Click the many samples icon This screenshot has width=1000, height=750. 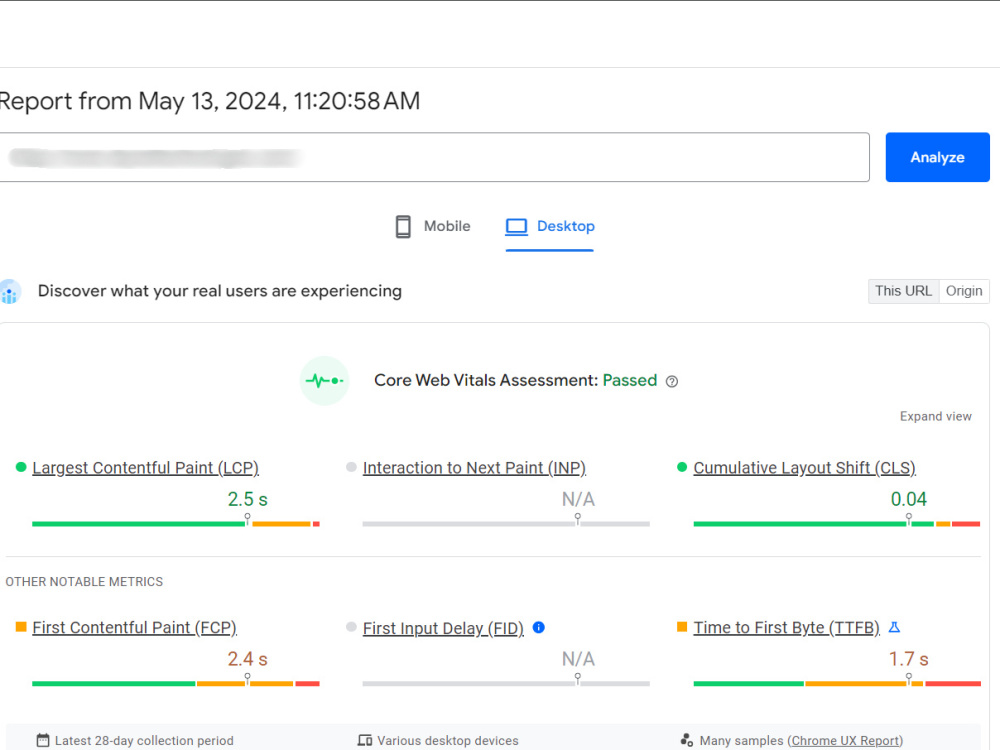[x=687, y=740]
